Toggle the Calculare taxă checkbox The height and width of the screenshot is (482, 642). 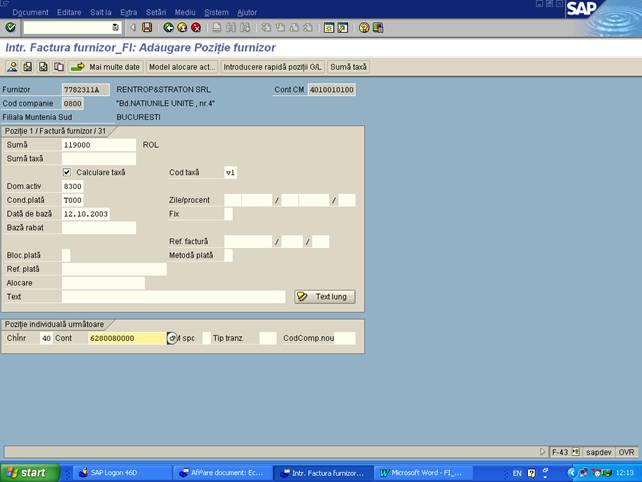[x=67, y=172]
